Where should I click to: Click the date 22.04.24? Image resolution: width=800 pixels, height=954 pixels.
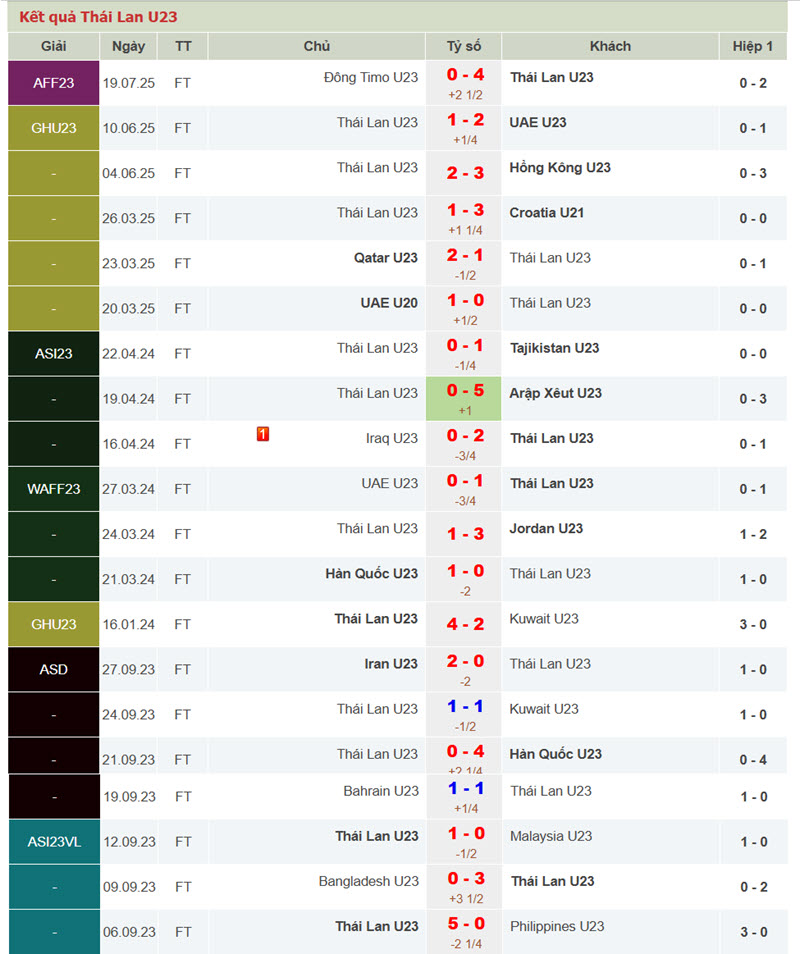coord(128,353)
